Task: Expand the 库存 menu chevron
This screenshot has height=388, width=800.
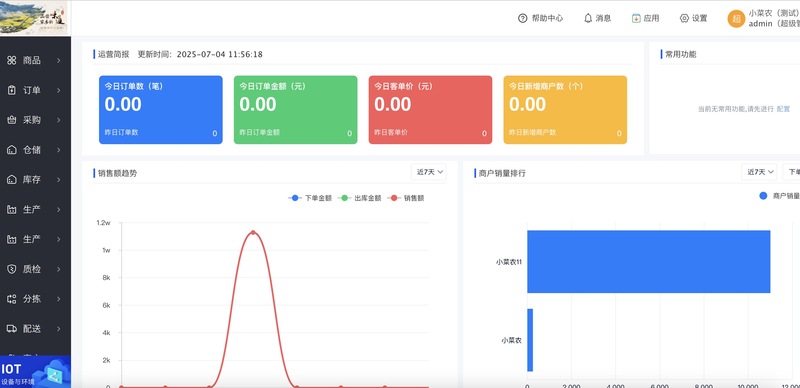Action: click(x=59, y=180)
